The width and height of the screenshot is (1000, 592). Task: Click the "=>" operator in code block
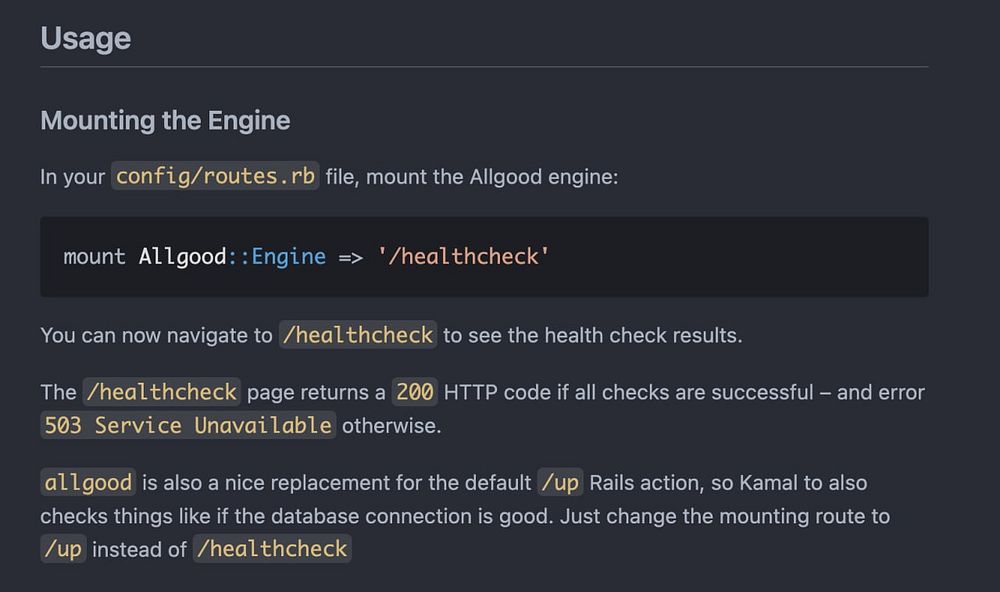pos(351,257)
